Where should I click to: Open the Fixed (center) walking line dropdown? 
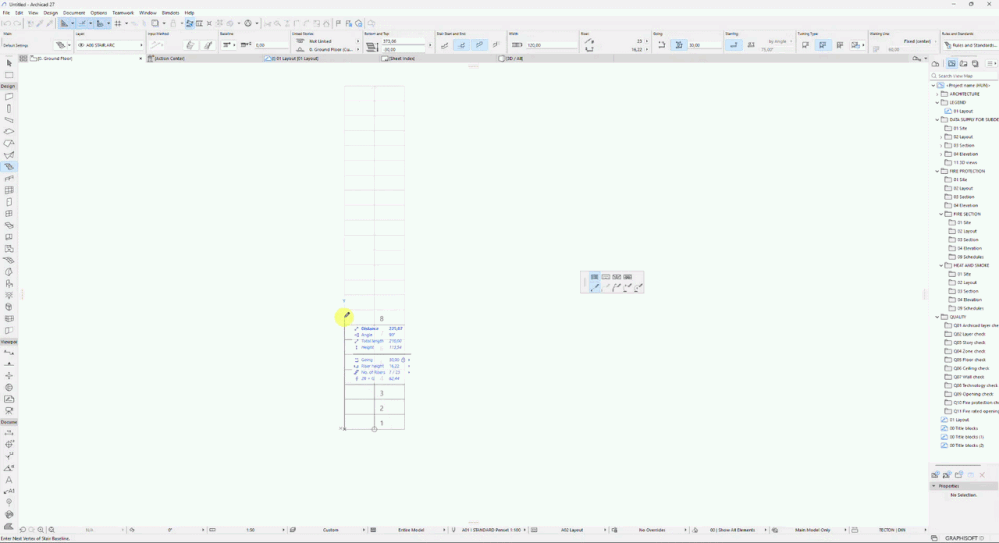point(918,41)
